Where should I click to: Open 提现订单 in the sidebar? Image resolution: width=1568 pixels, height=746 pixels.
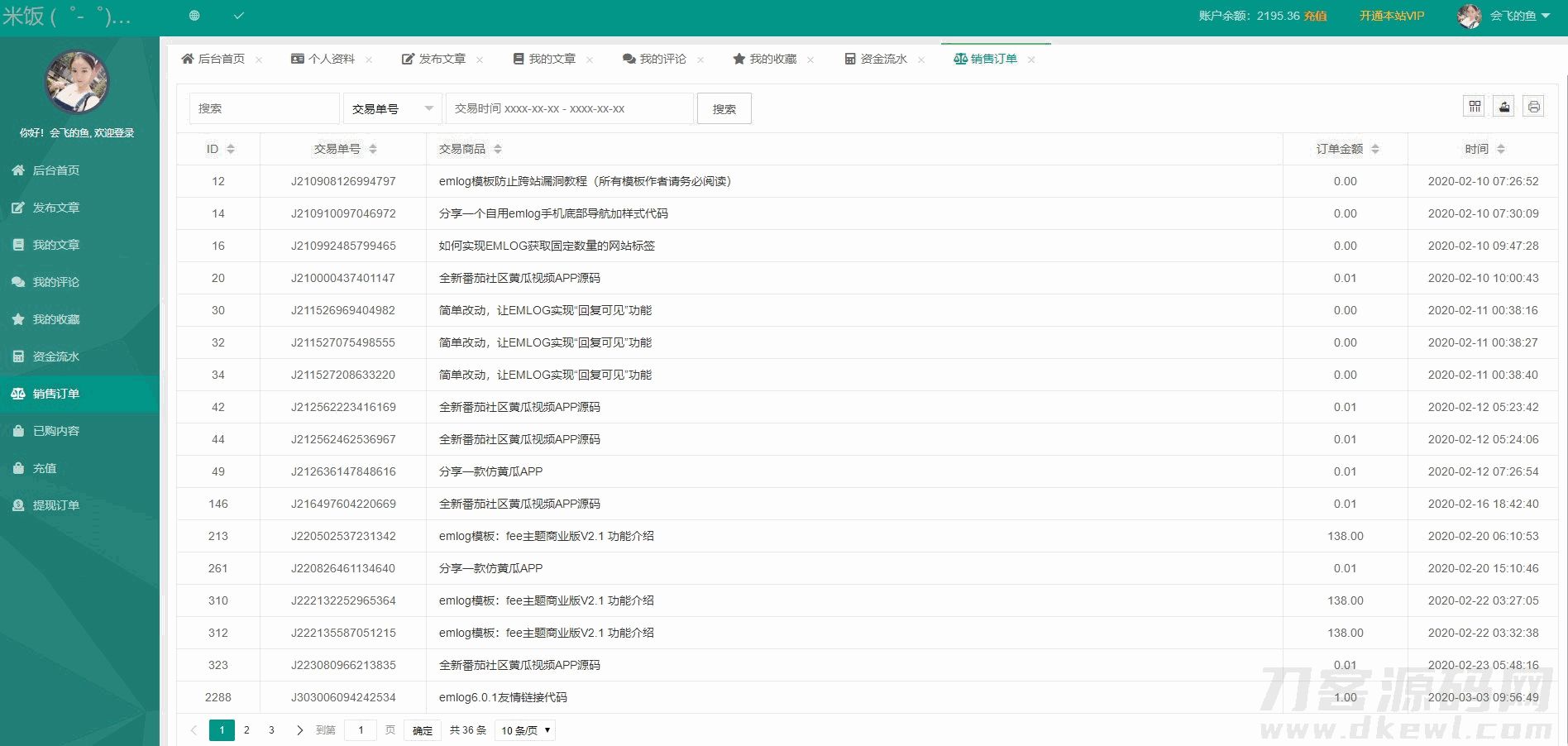pyautogui.click(x=55, y=505)
